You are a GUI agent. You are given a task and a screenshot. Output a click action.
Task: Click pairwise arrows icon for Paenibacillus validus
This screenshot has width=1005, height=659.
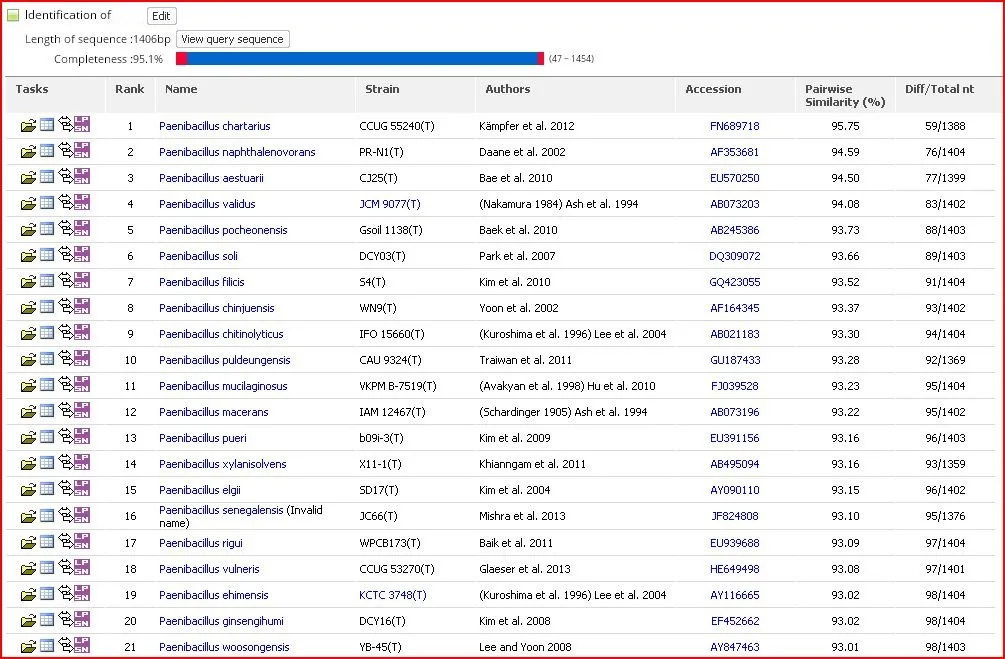(x=65, y=202)
